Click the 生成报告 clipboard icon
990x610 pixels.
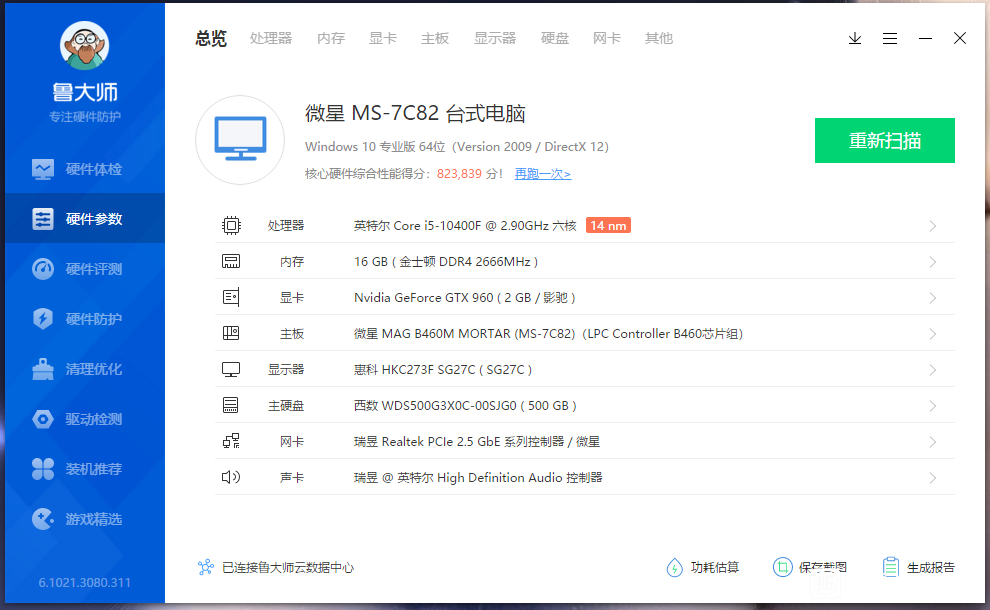(x=890, y=568)
